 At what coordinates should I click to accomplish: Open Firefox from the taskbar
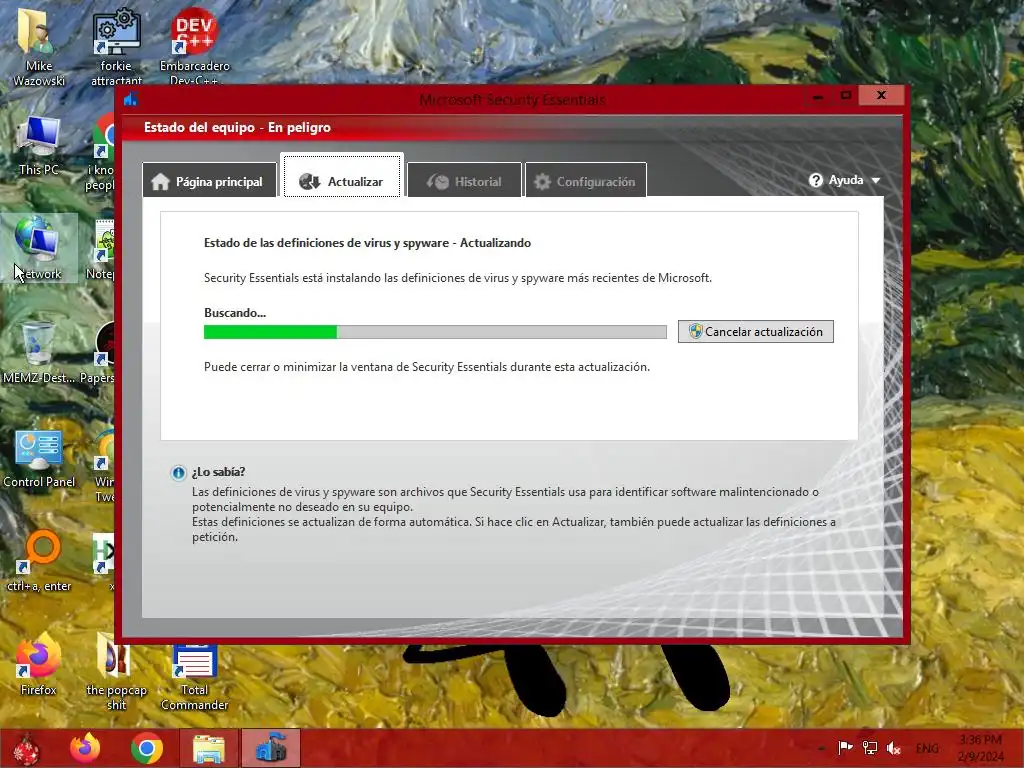86,748
